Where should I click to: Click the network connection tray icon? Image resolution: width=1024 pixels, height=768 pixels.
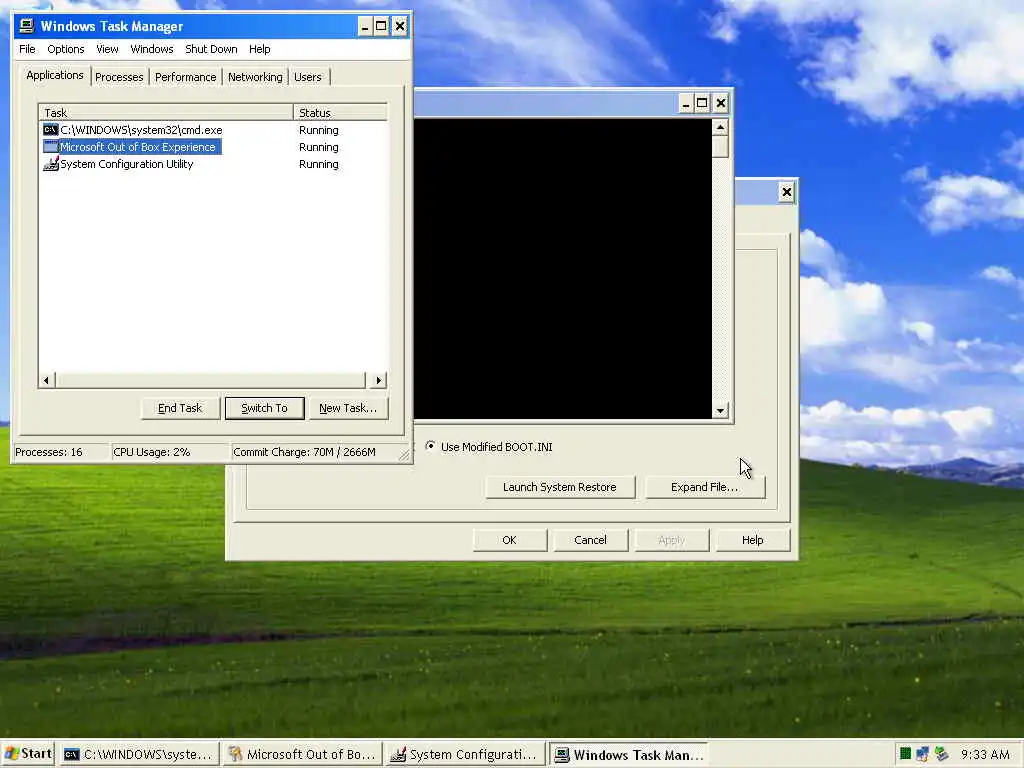click(x=922, y=754)
